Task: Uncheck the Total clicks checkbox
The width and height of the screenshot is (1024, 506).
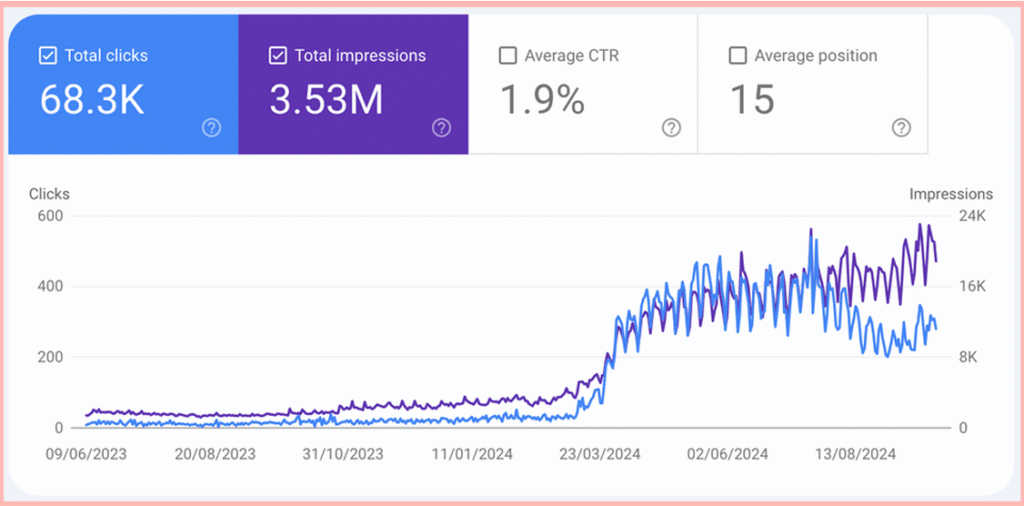Action: [x=48, y=56]
